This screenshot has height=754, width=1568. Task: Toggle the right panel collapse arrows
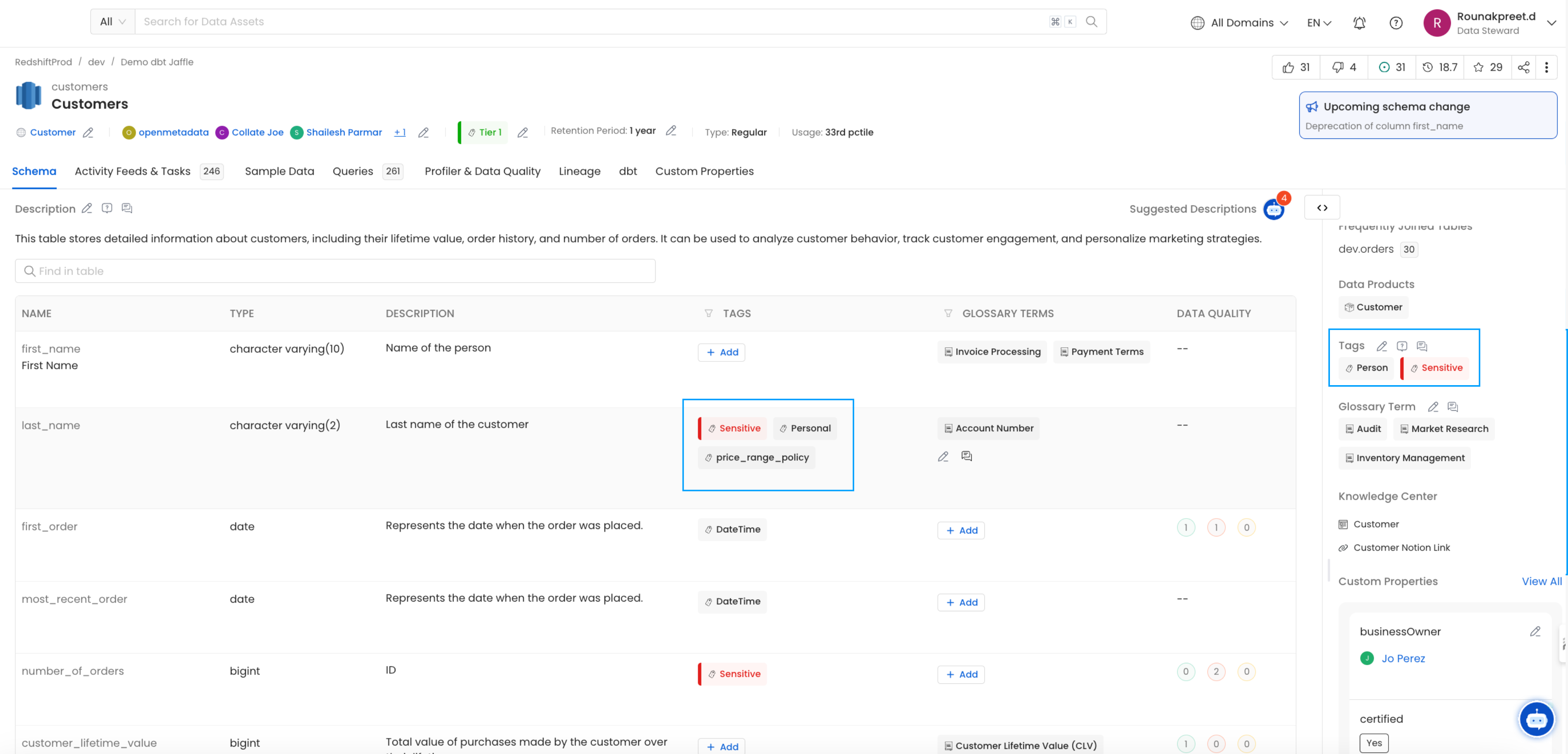(x=1322, y=208)
